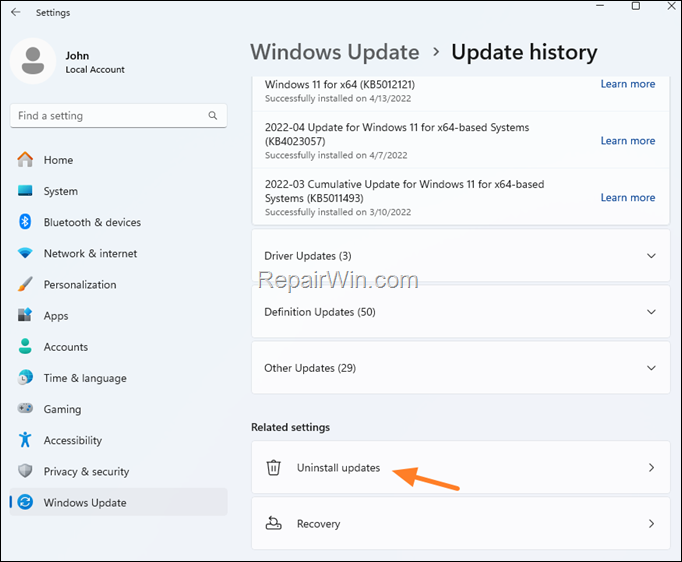
Task: Expand Other Updates (29) chevron
Action: click(x=651, y=368)
